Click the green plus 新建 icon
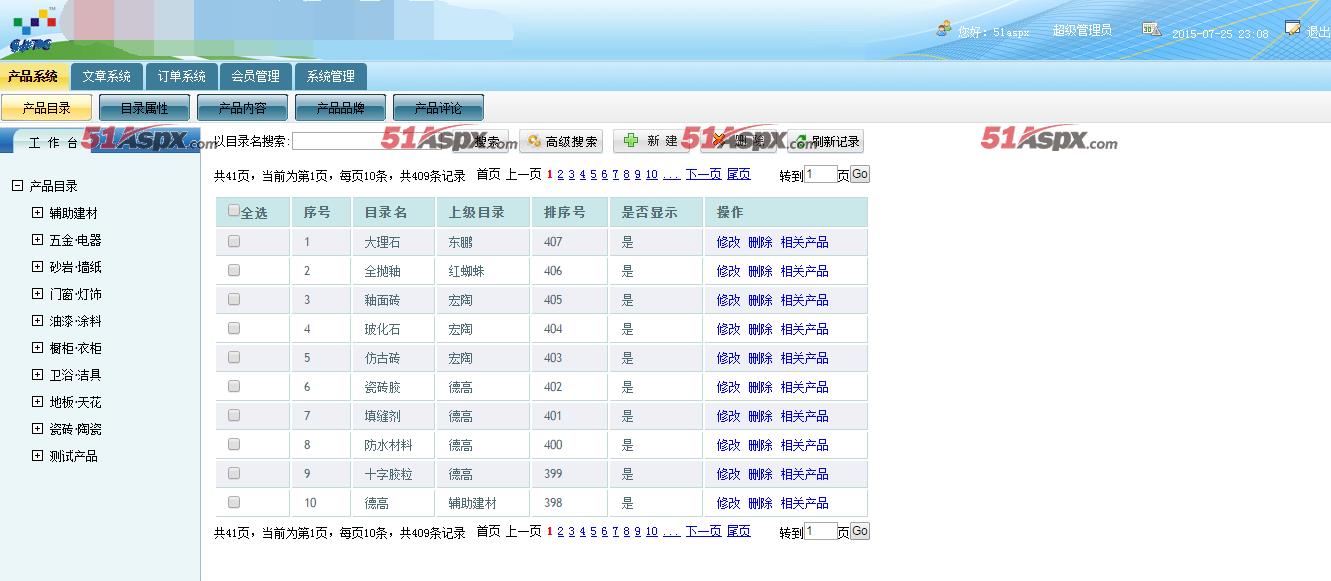 click(631, 141)
